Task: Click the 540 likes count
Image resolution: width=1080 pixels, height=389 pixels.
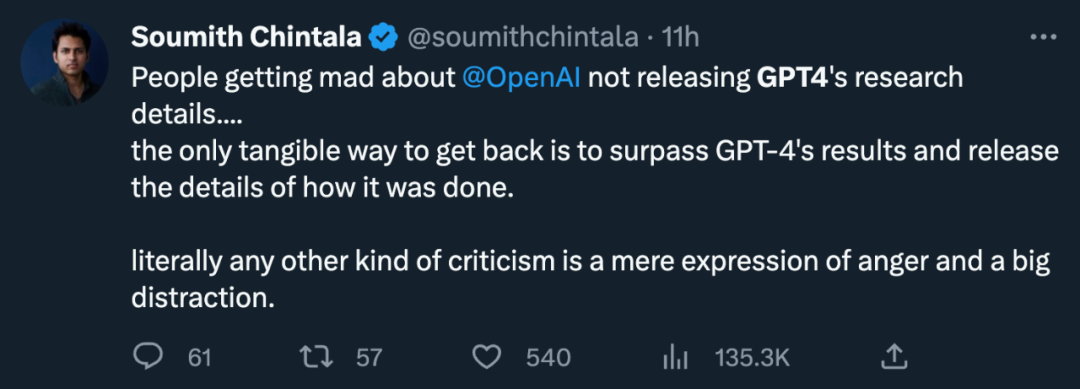Action: [548, 357]
